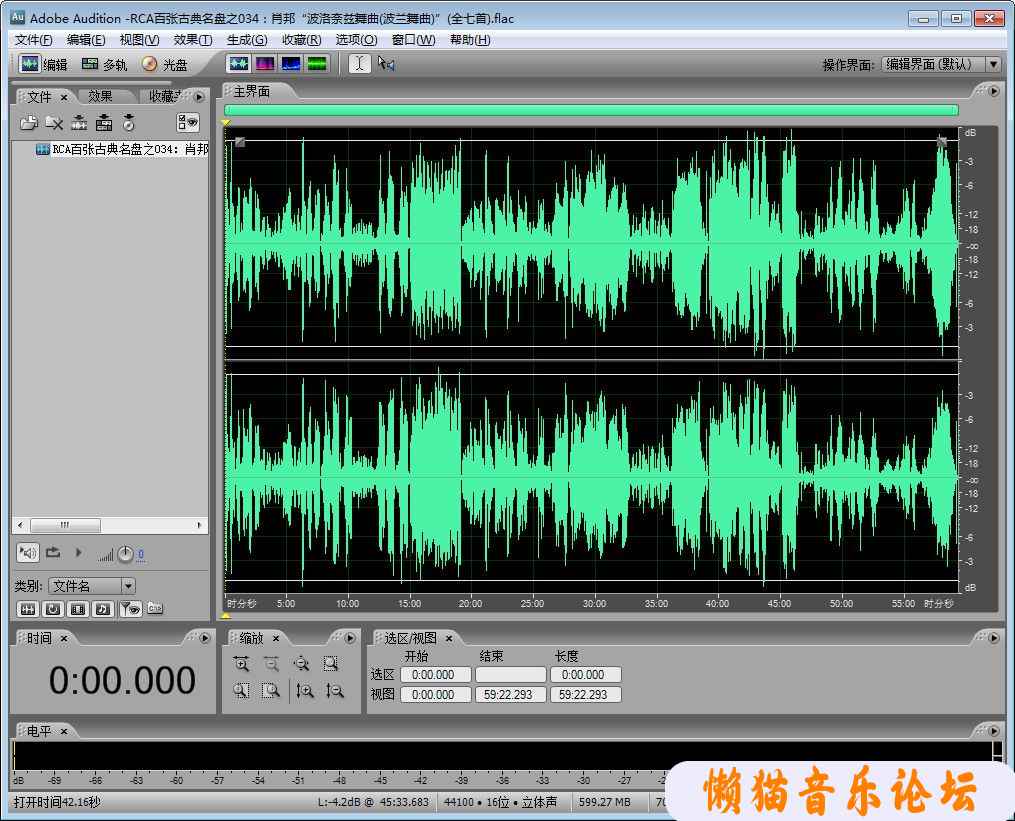Viewport: 1015px width, 821px height.
Task: Open the 效果(T) menu
Action: click(x=193, y=40)
